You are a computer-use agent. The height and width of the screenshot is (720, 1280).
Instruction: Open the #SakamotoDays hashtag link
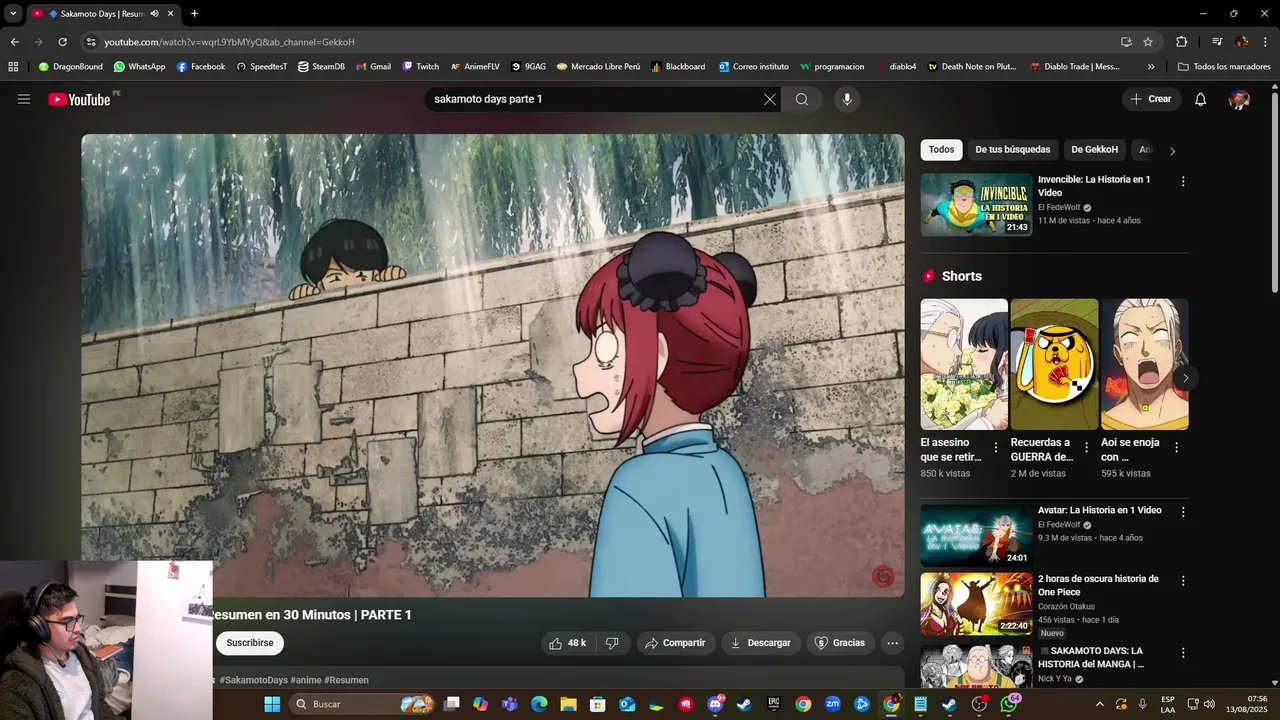(253, 680)
